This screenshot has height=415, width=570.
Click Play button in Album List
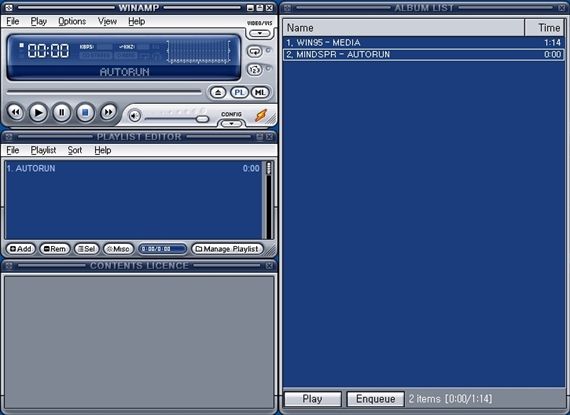(x=313, y=399)
